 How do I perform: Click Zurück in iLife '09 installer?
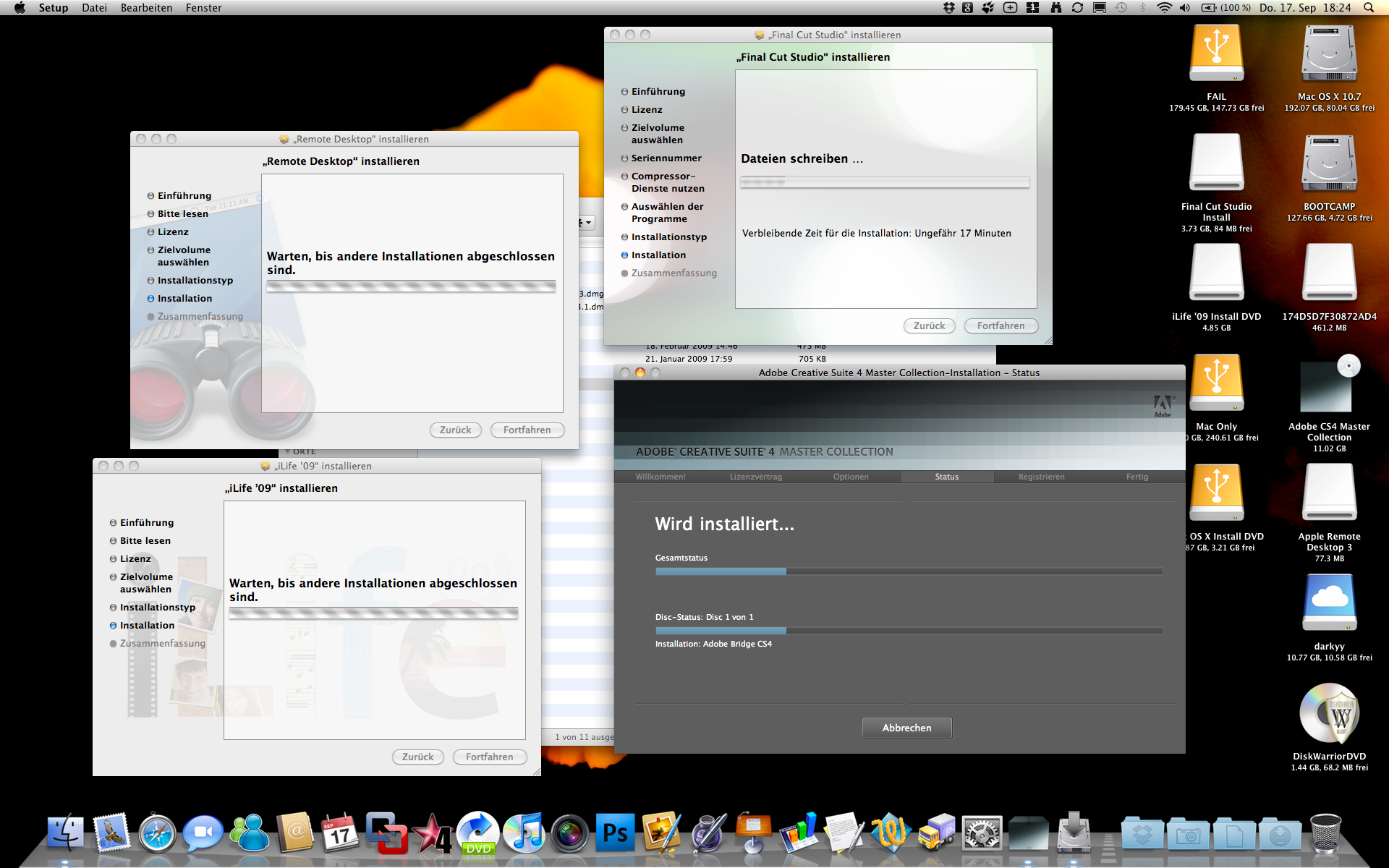point(417,757)
